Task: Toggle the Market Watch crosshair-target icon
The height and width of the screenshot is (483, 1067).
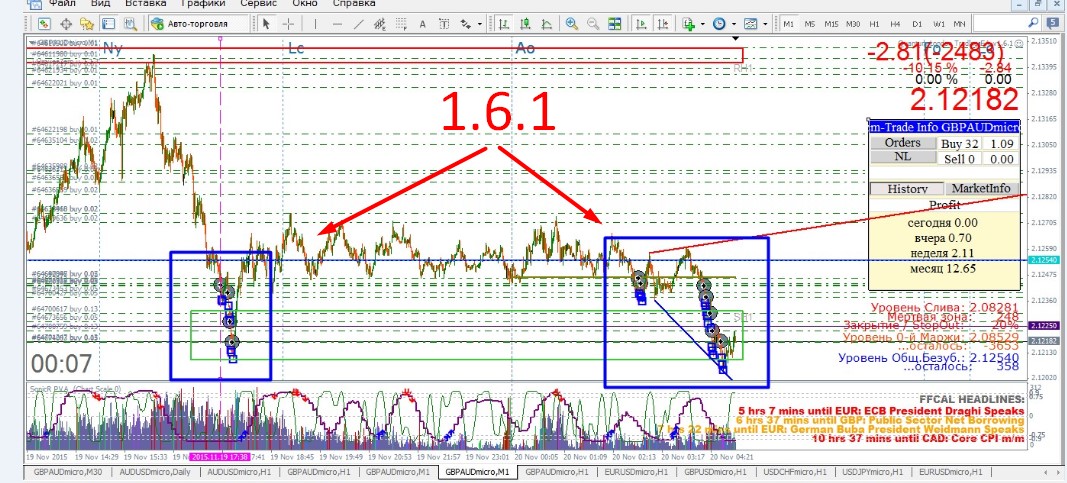Action: [x=66, y=24]
